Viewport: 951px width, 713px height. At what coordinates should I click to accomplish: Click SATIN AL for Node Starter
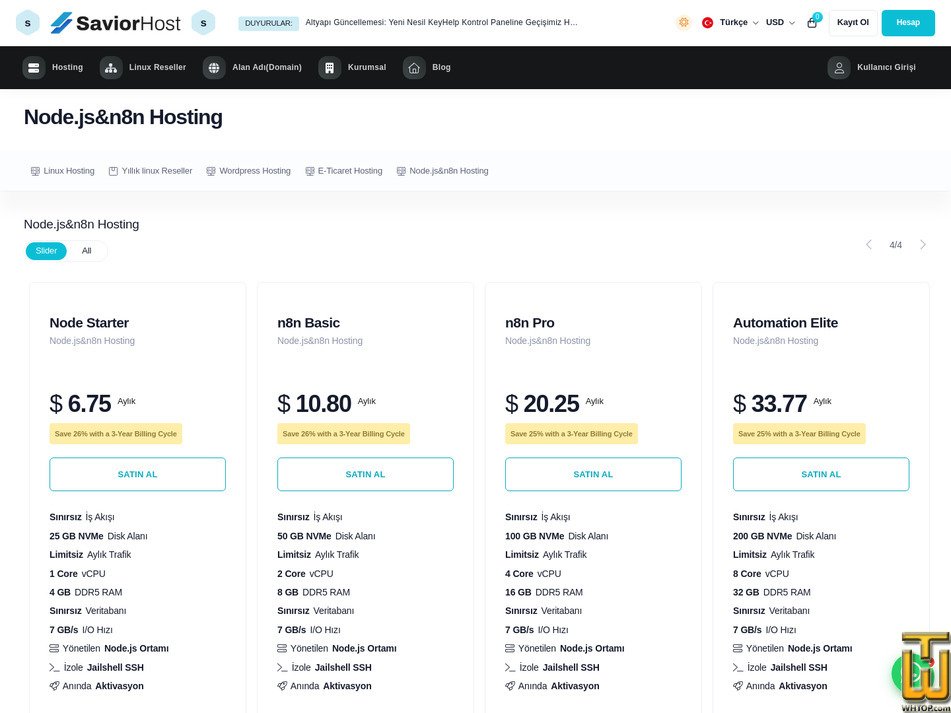tap(138, 474)
